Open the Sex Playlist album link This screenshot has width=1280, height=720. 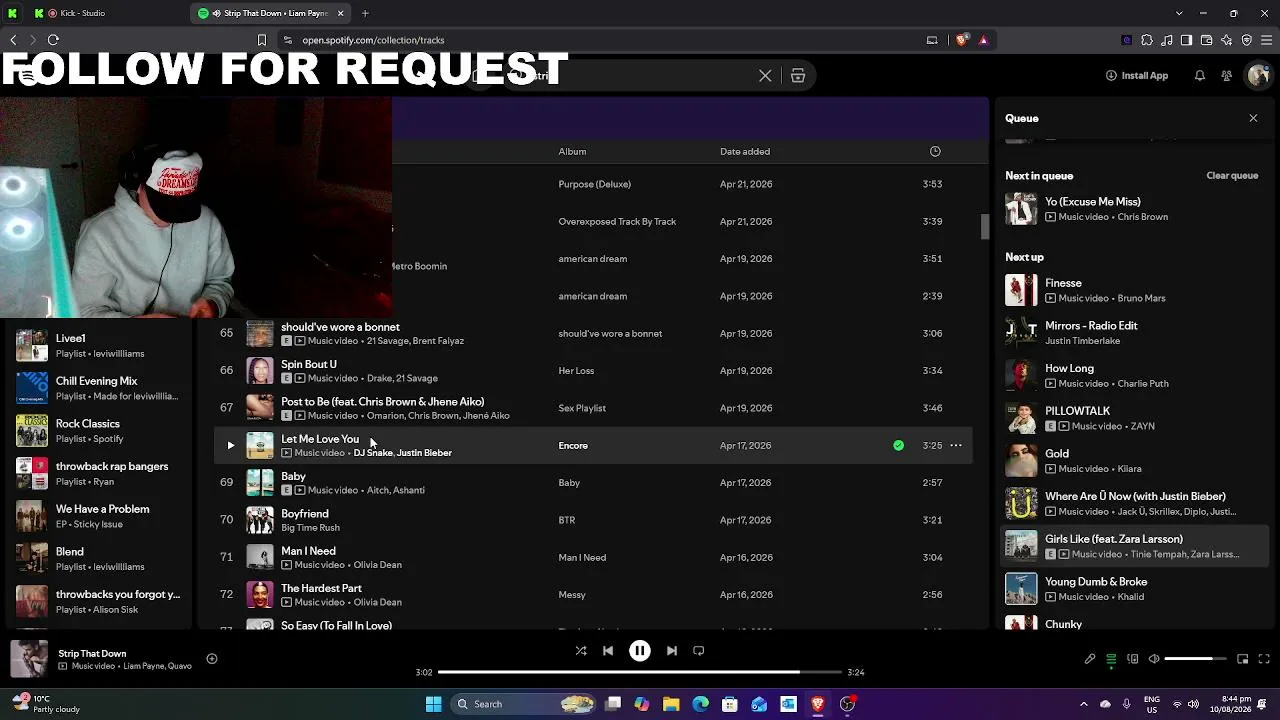click(582, 408)
